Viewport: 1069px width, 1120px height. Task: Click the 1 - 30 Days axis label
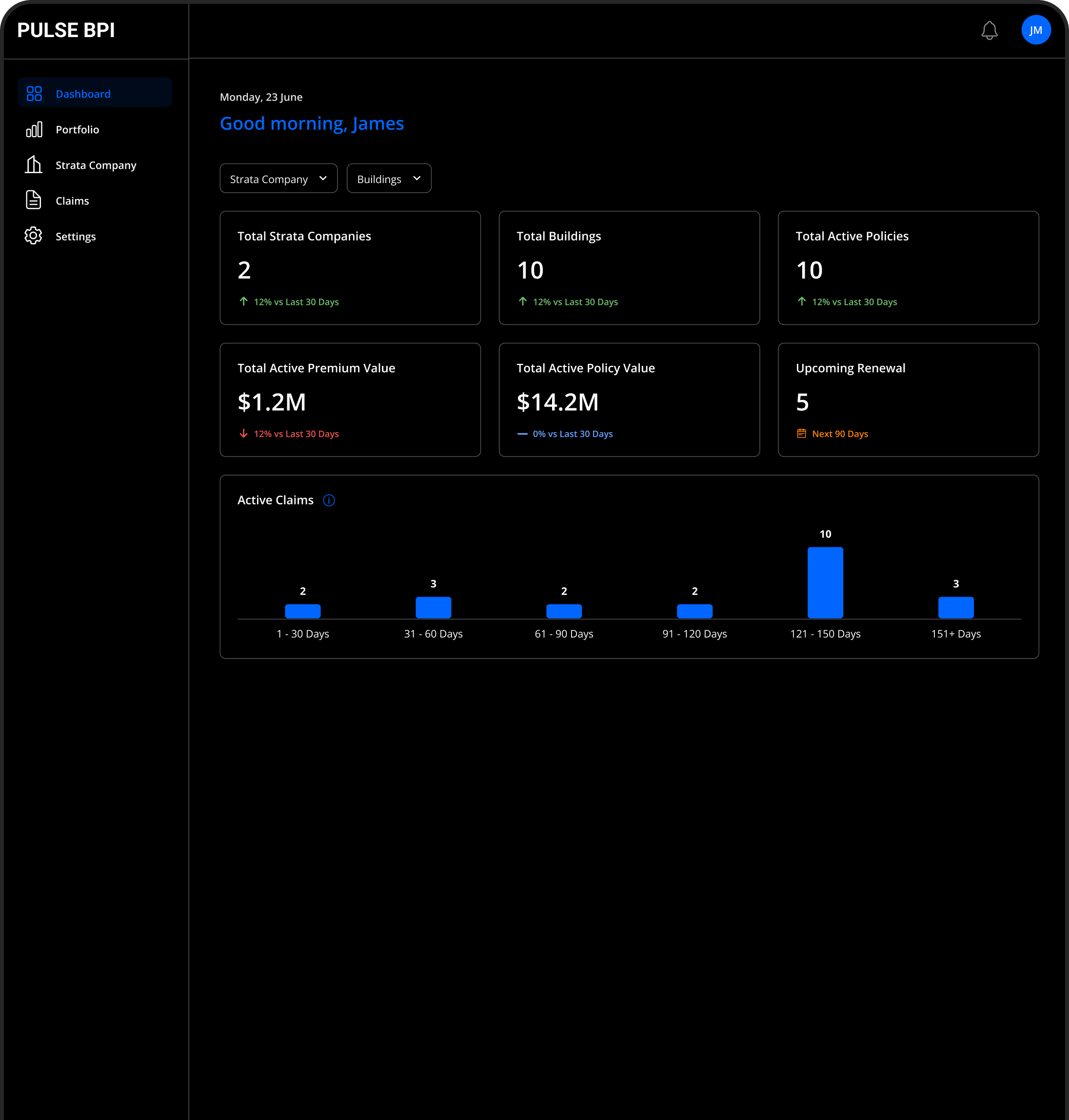pos(302,634)
